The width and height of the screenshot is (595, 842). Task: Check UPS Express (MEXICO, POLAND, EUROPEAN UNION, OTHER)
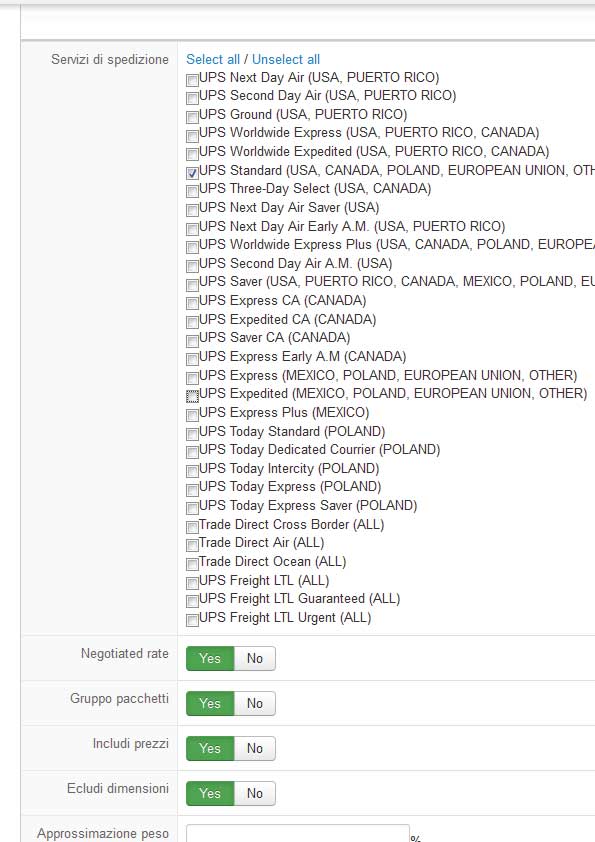[x=192, y=378]
